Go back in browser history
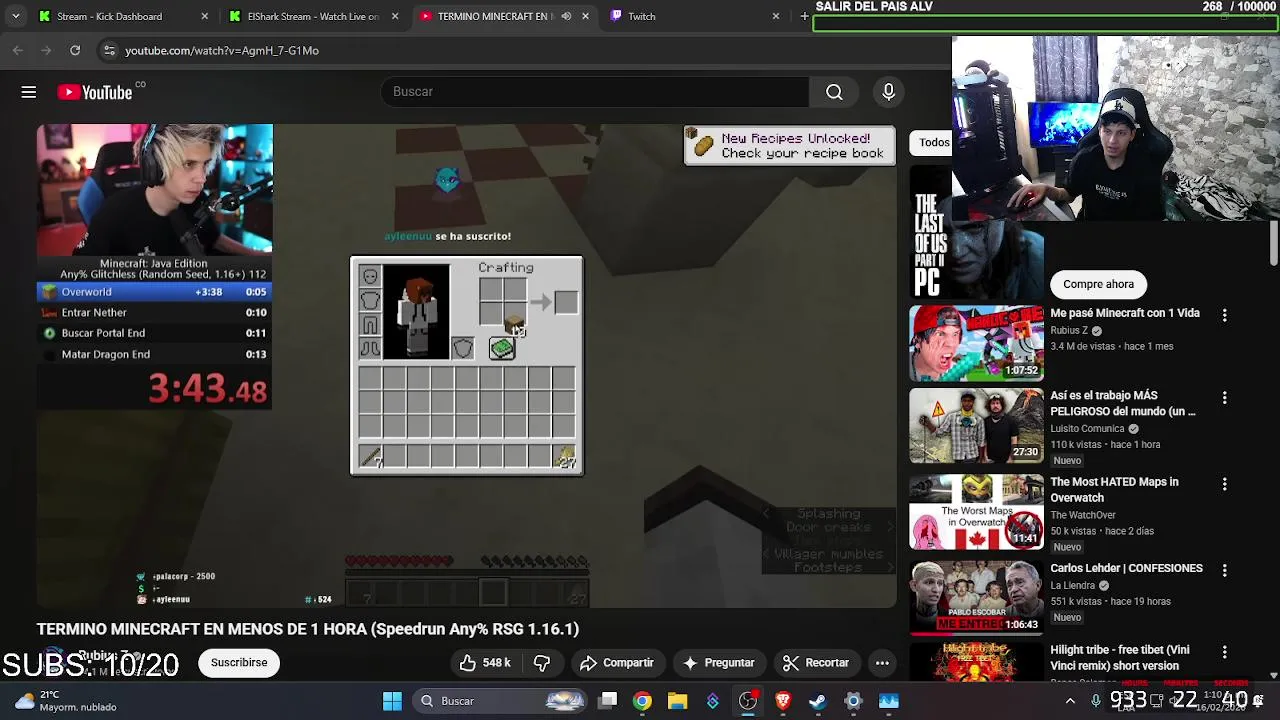1280x720 pixels. point(18,50)
